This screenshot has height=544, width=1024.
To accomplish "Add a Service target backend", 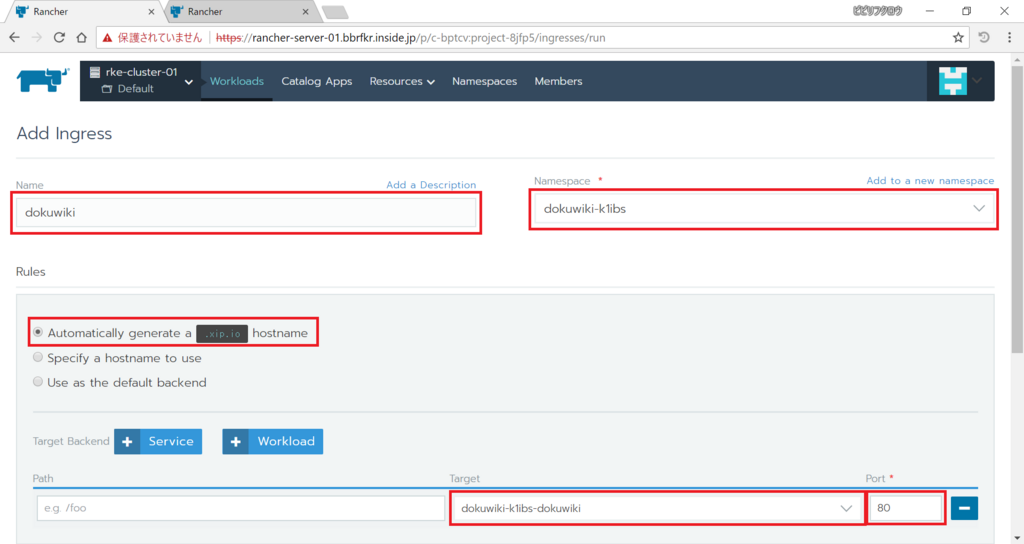I will [x=158, y=441].
